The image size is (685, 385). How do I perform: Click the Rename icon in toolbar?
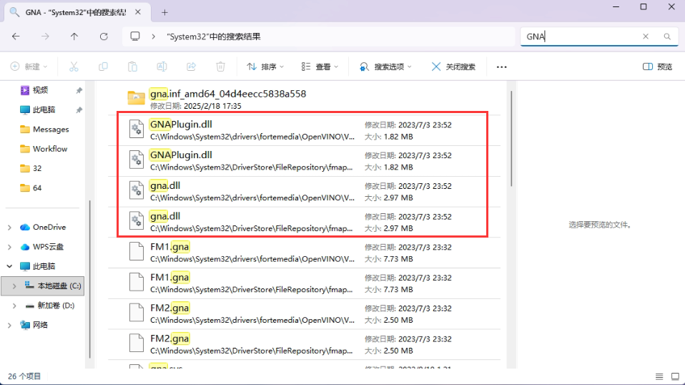pyautogui.click(x=162, y=67)
